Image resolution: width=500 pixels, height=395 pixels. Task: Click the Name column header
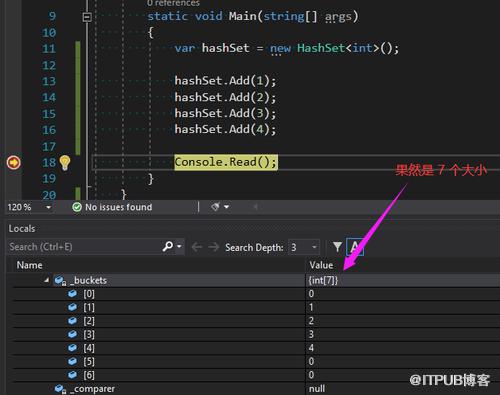(30, 265)
